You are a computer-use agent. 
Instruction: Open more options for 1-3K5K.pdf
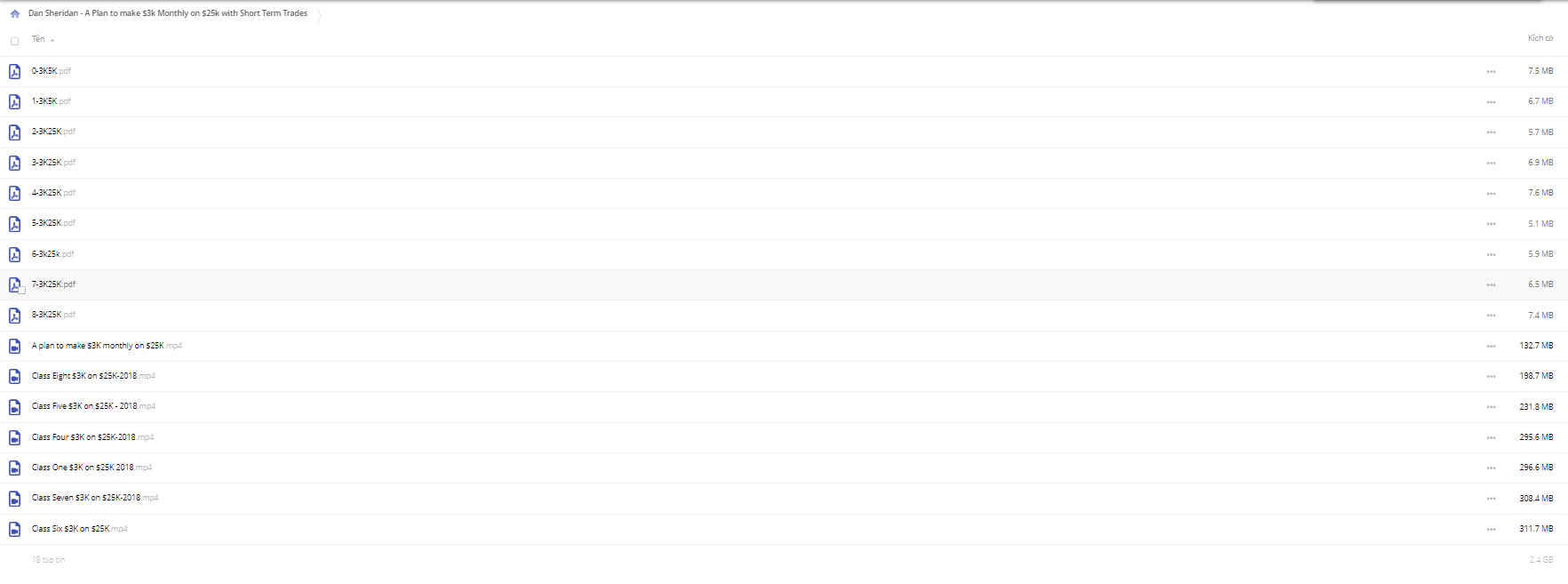pyautogui.click(x=1491, y=102)
